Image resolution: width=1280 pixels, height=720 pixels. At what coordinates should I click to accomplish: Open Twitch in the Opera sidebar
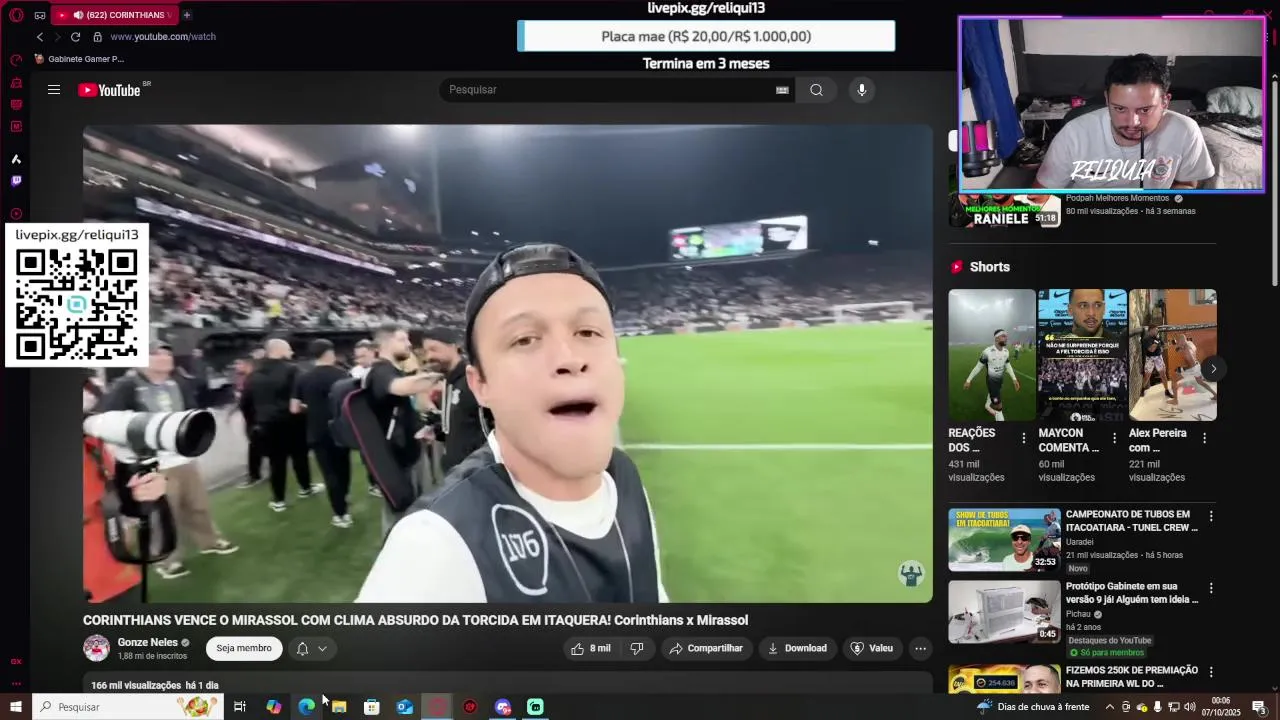(16, 181)
